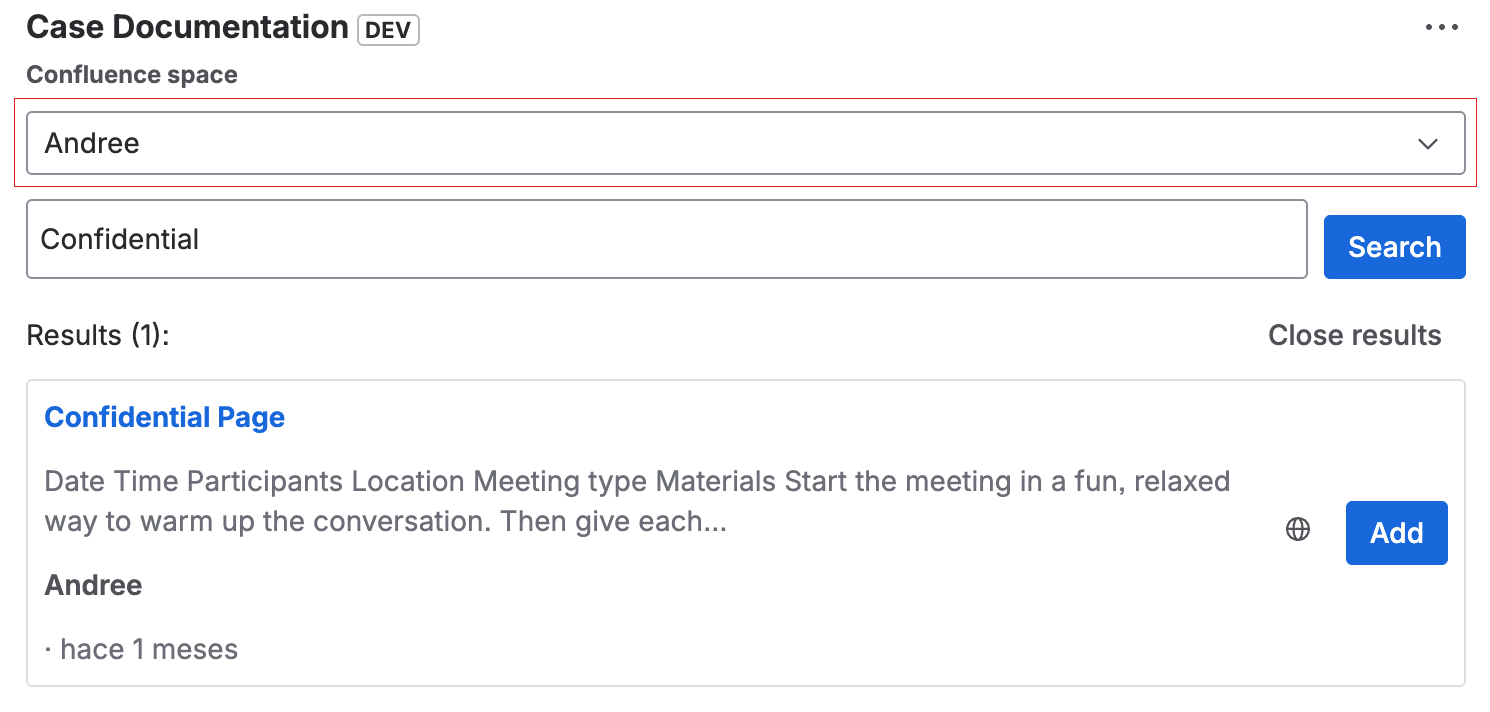Close the search results list
The width and height of the screenshot is (1490, 712).
coord(1355,335)
